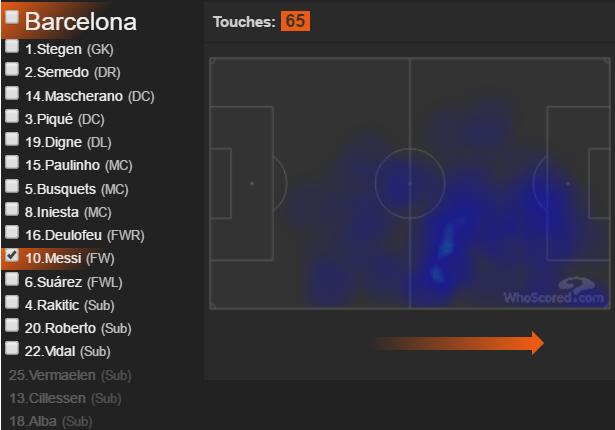Enable the 20.Roberto (Sub) checkbox
The image size is (615, 430).
(12, 326)
